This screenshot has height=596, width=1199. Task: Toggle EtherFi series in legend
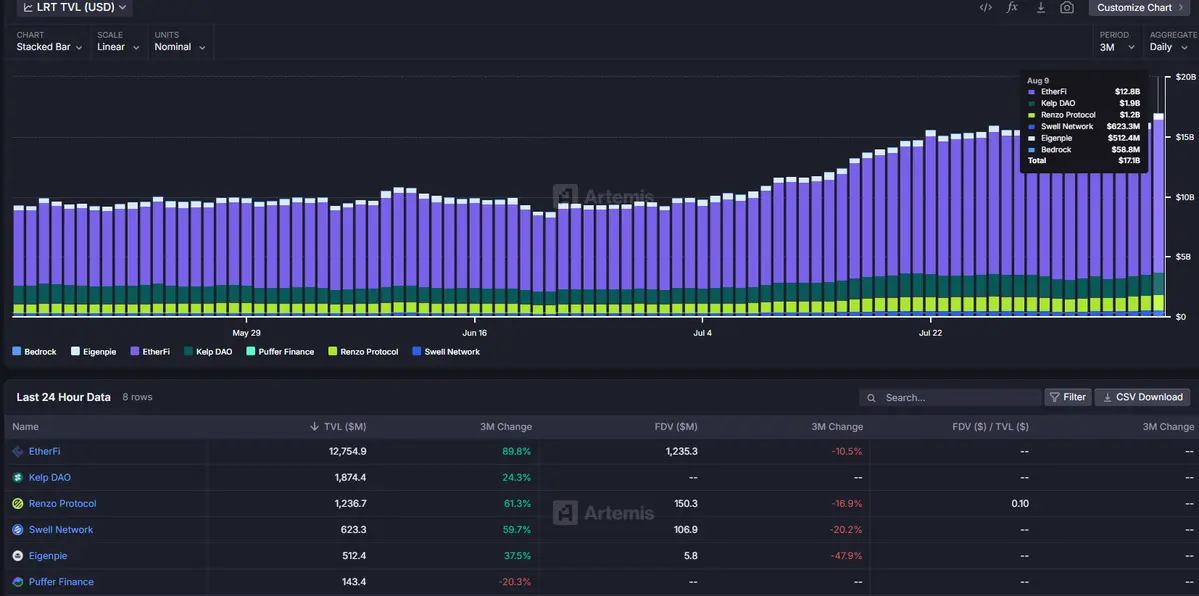[x=150, y=352]
